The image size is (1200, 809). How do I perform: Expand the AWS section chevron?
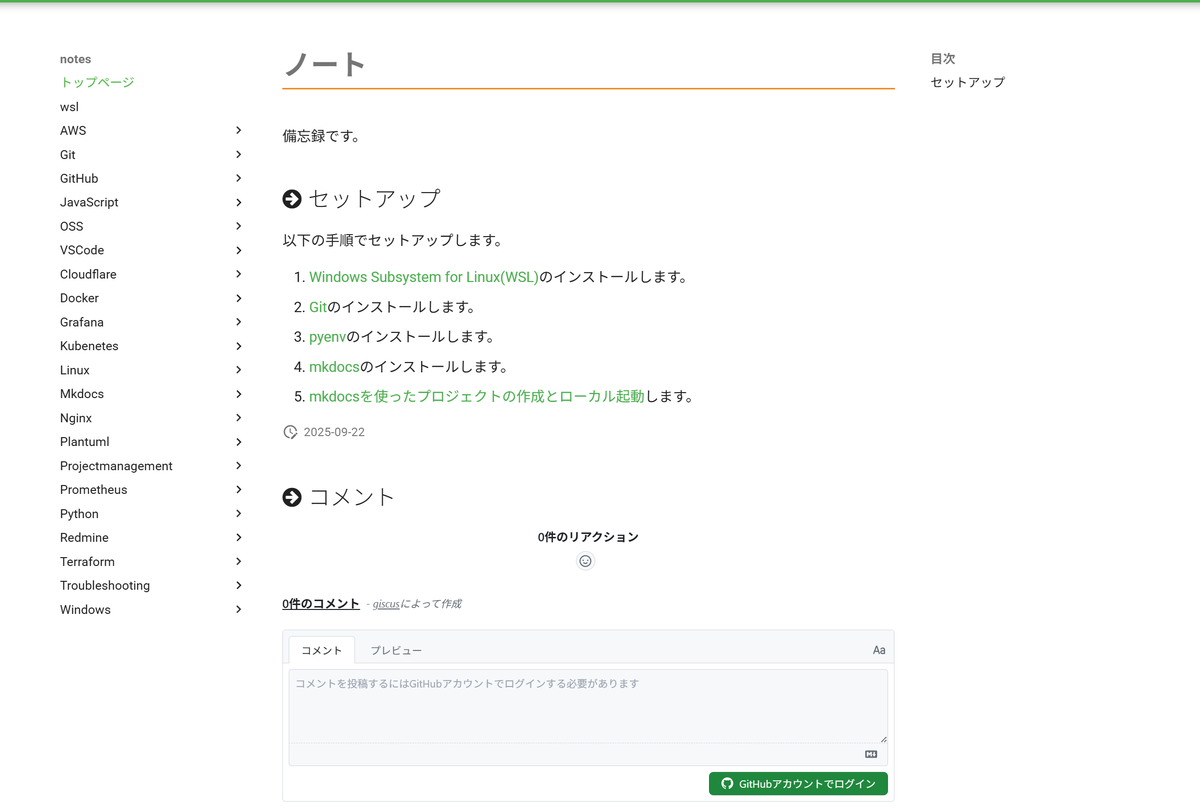point(238,130)
